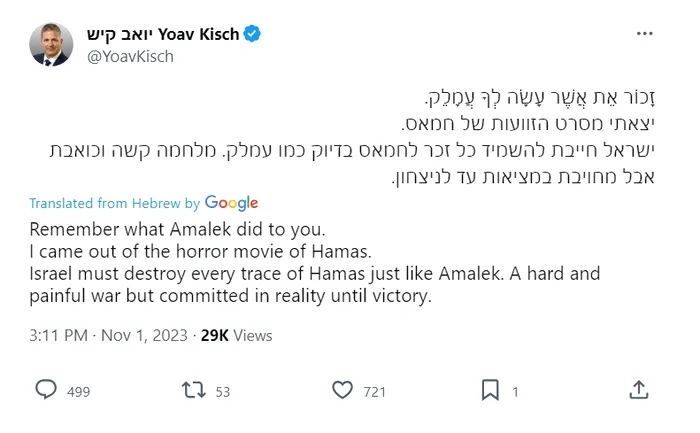Image resolution: width=700 pixels, height=433 pixels.
Task: Open the @YoavKisch handle link
Action: [130, 57]
